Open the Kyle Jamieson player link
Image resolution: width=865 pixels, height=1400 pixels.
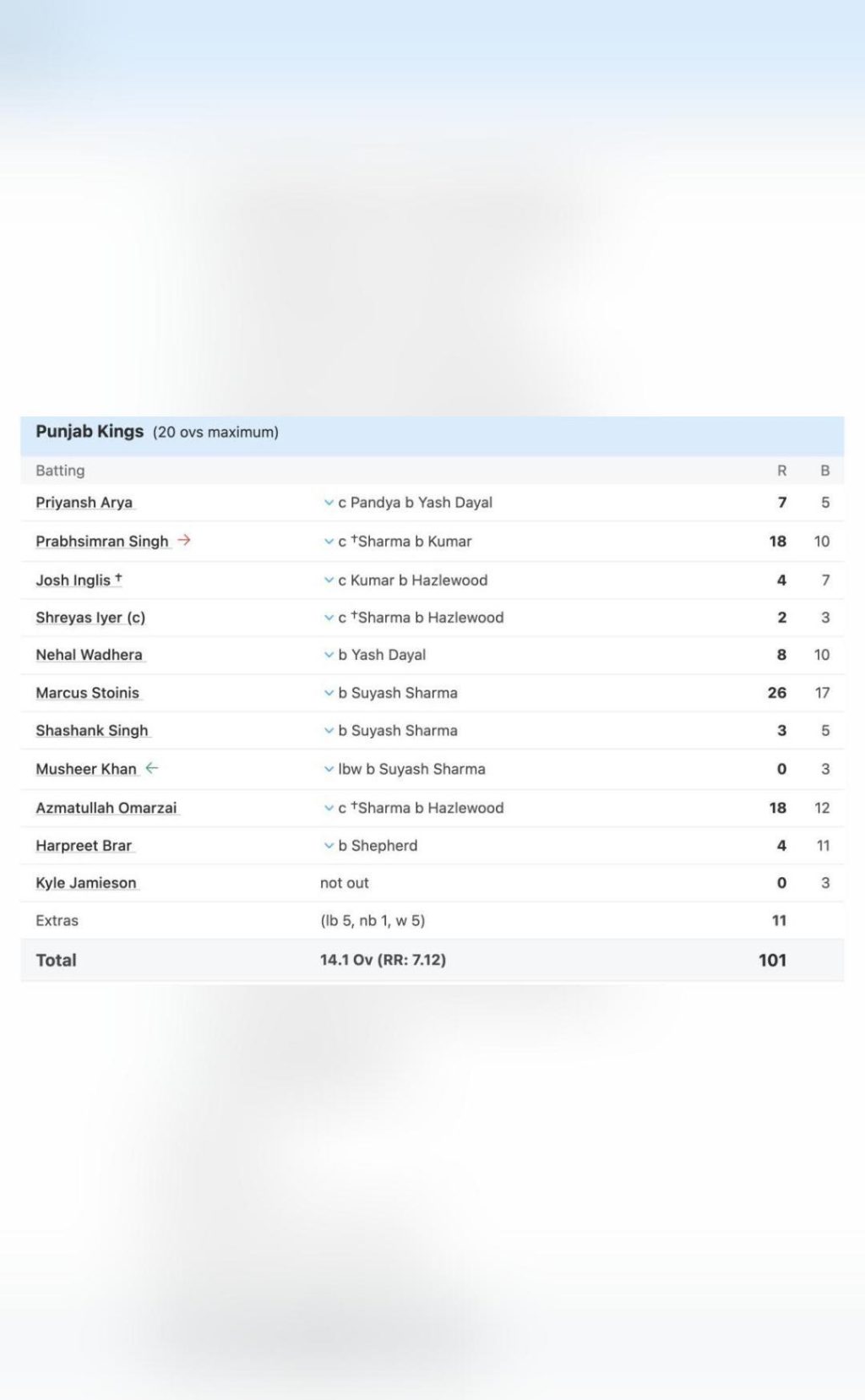coord(86,883)
